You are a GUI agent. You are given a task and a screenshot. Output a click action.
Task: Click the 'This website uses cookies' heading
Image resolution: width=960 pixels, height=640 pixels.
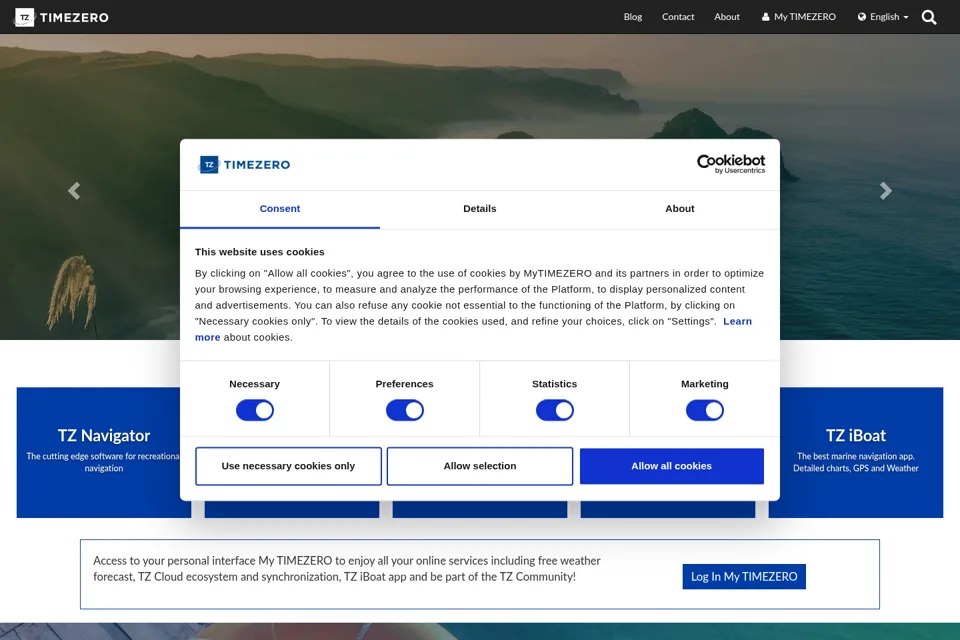click(260, 252)
